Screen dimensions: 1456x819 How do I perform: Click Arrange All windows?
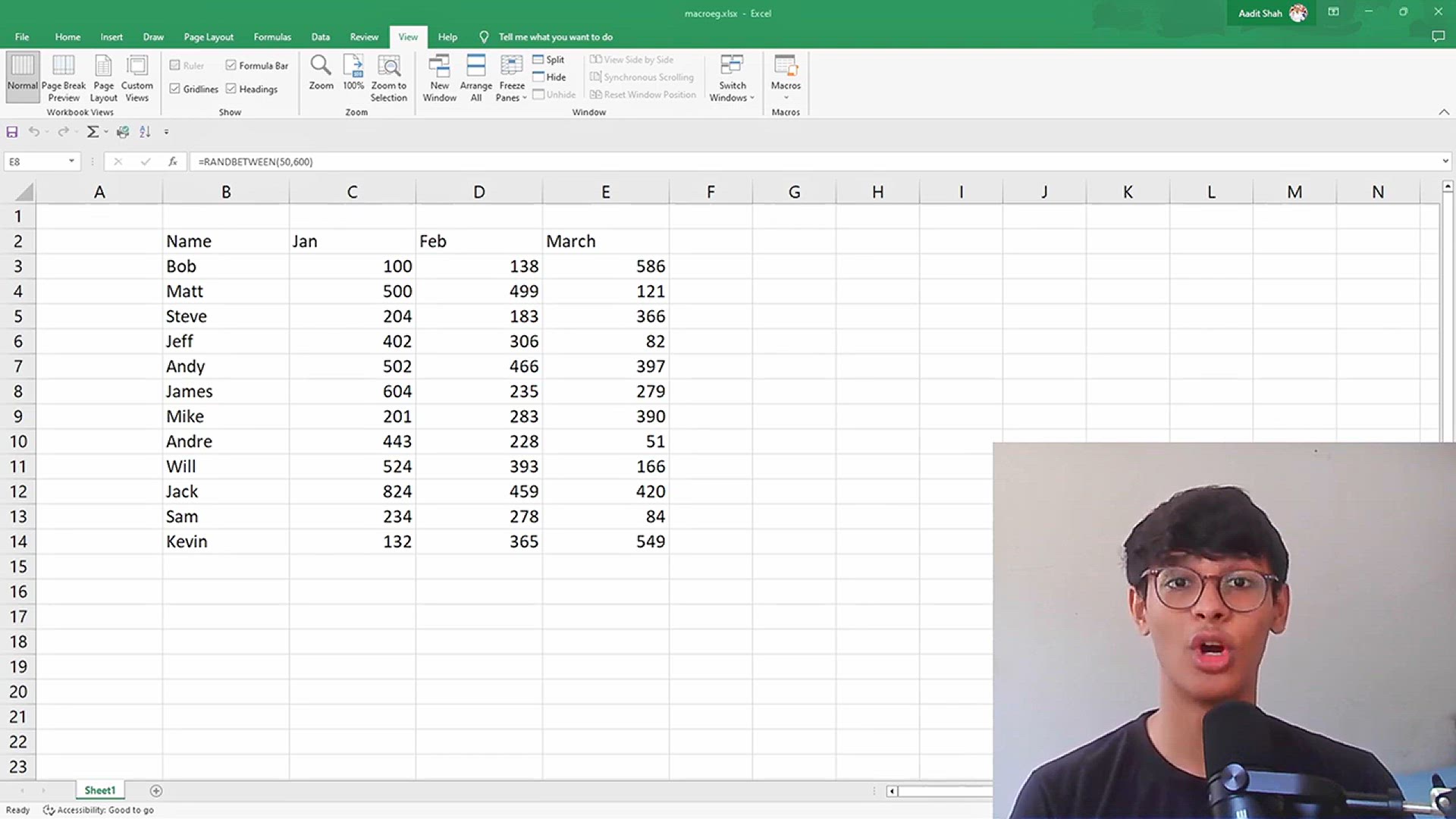(x=476, y=77)
